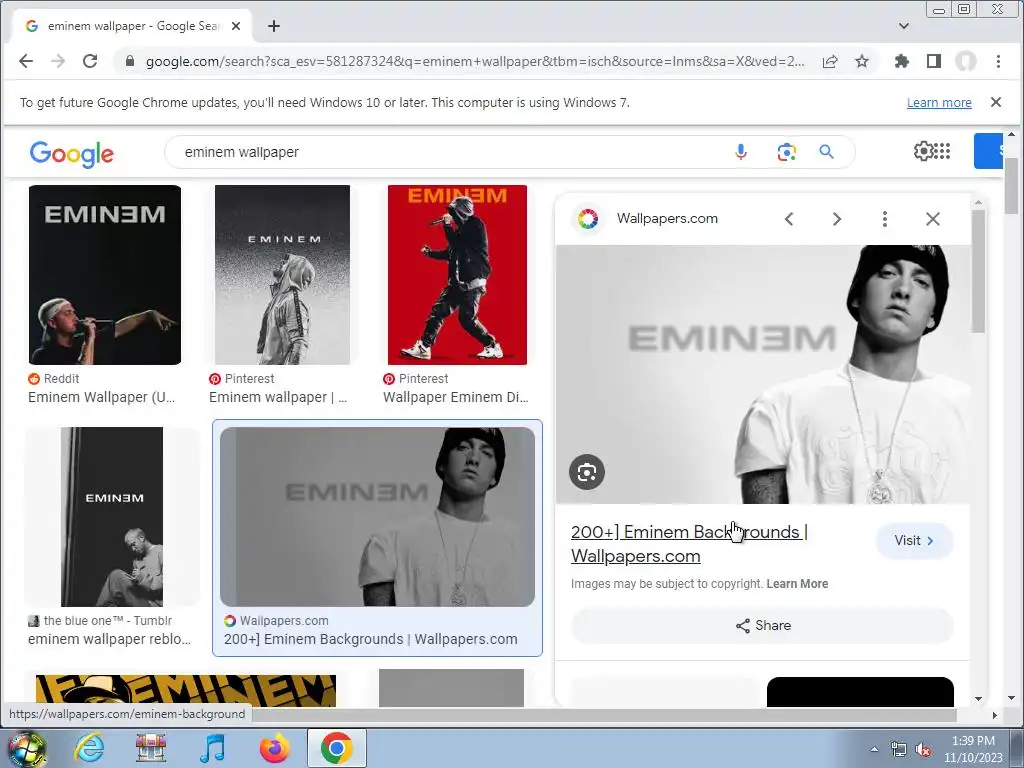Open the taskbar clock showing 1:39 PM
Image resolution: width=1024 pixels, height=768 pixels.
click(x=973, y=749)
